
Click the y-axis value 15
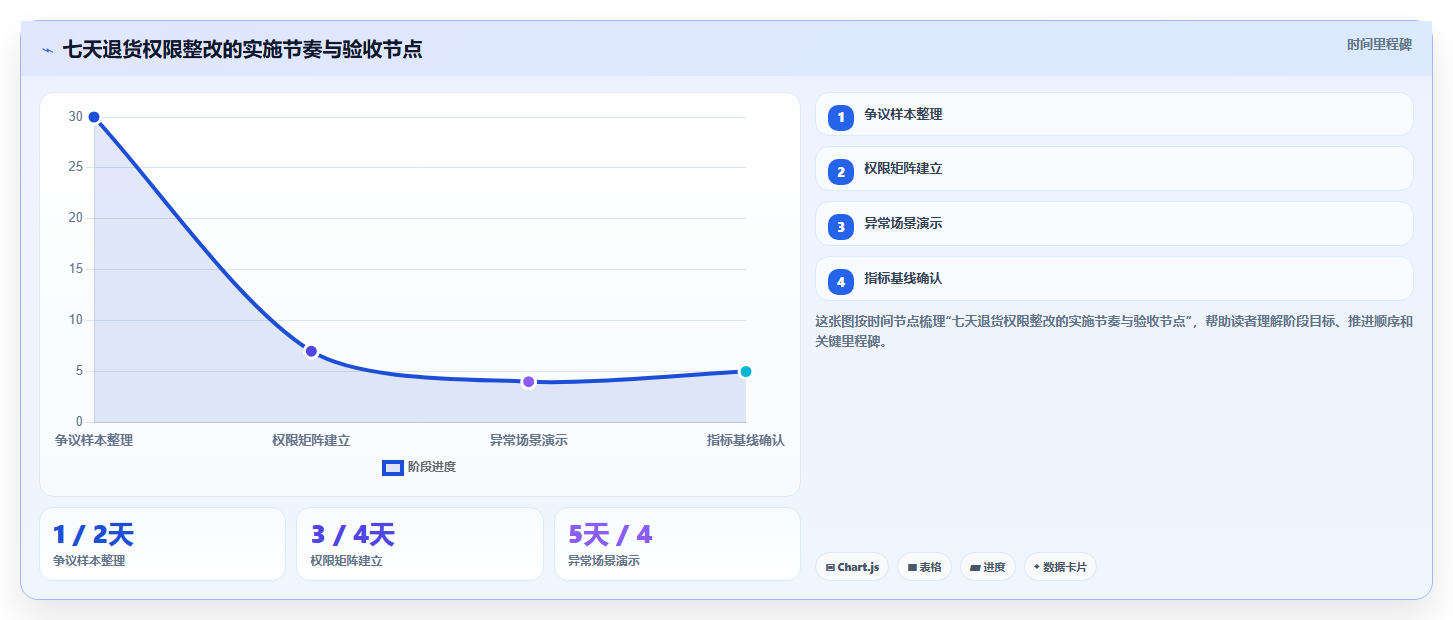[76, 269]
